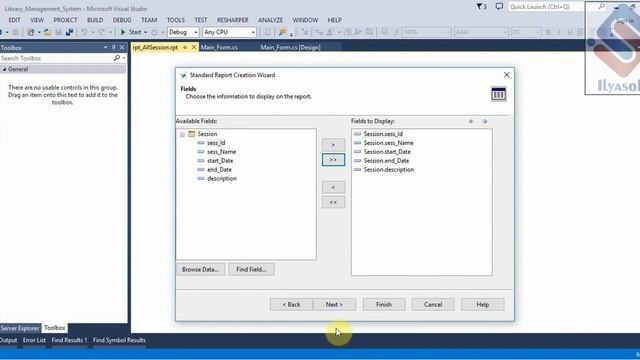Click the new project toolbar icon
The image size is (640, 360).
31,32
